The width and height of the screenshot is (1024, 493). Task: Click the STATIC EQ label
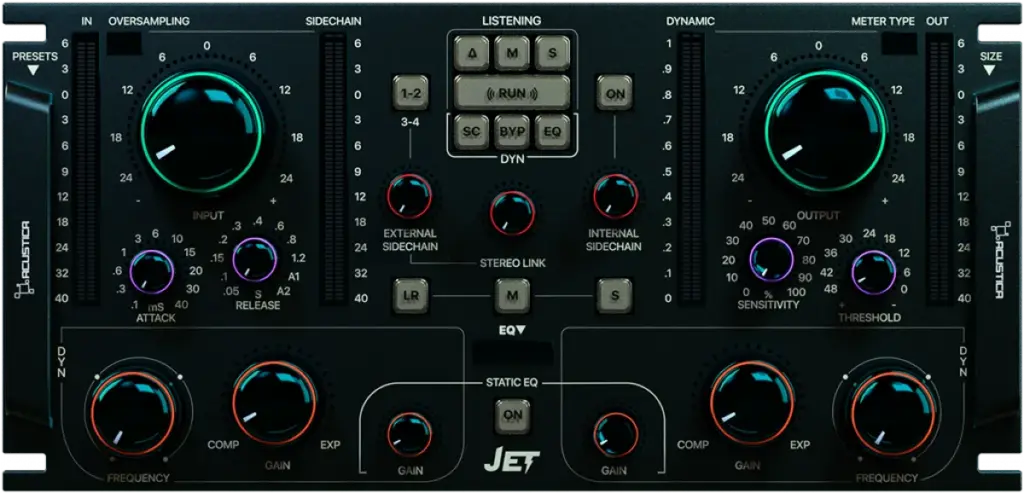(x=512, y=383)
